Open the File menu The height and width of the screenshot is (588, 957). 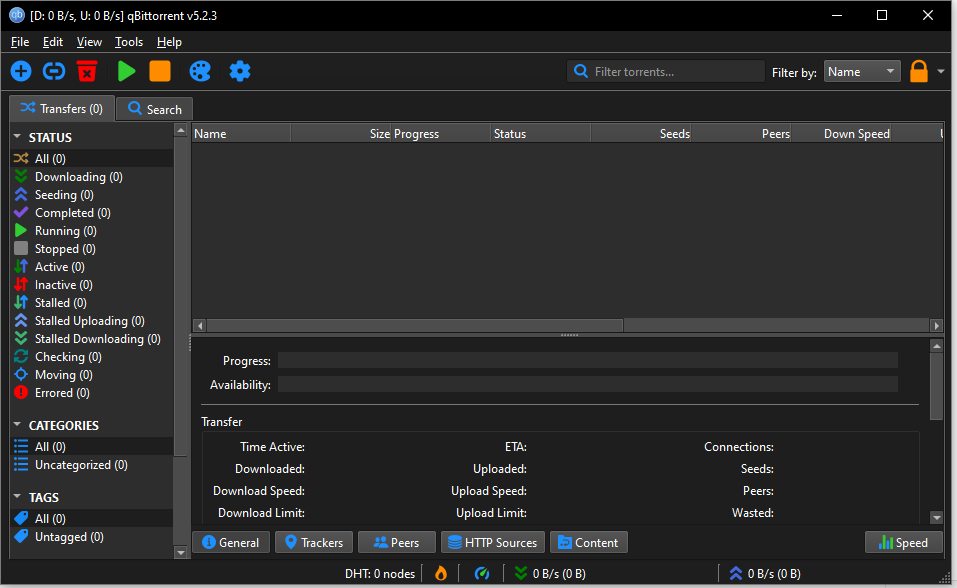pos(20,42)
